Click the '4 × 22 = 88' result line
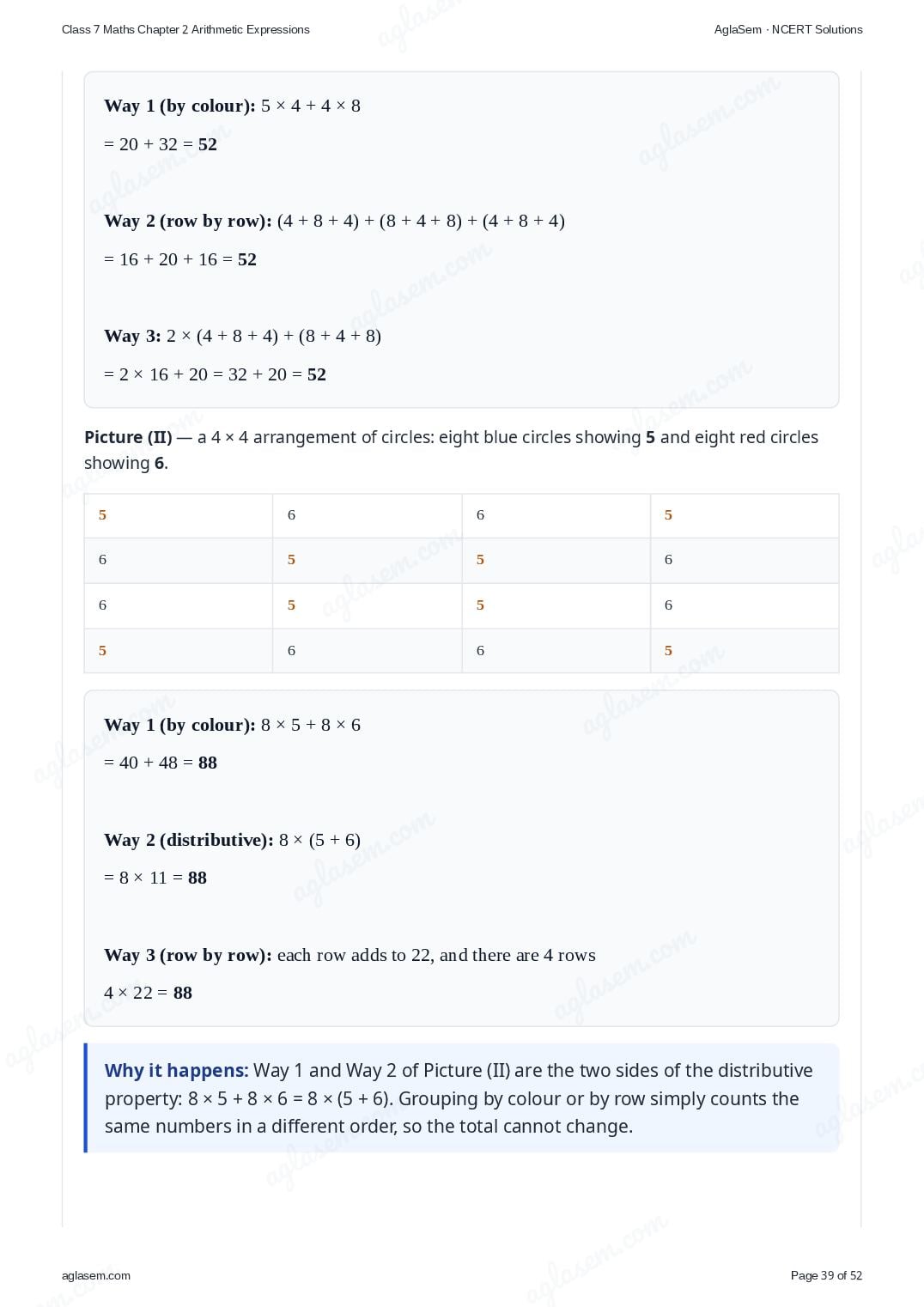 point(148,993)
